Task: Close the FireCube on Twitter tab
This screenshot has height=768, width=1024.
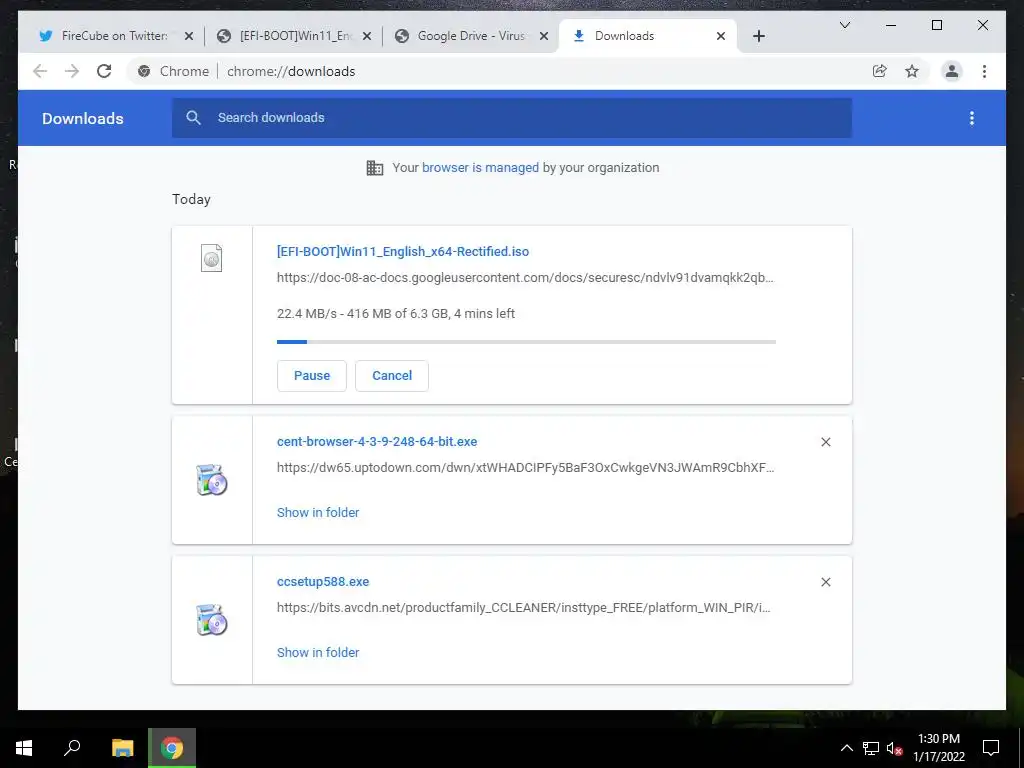Action: pyautogui.click(x=189, y=36)
